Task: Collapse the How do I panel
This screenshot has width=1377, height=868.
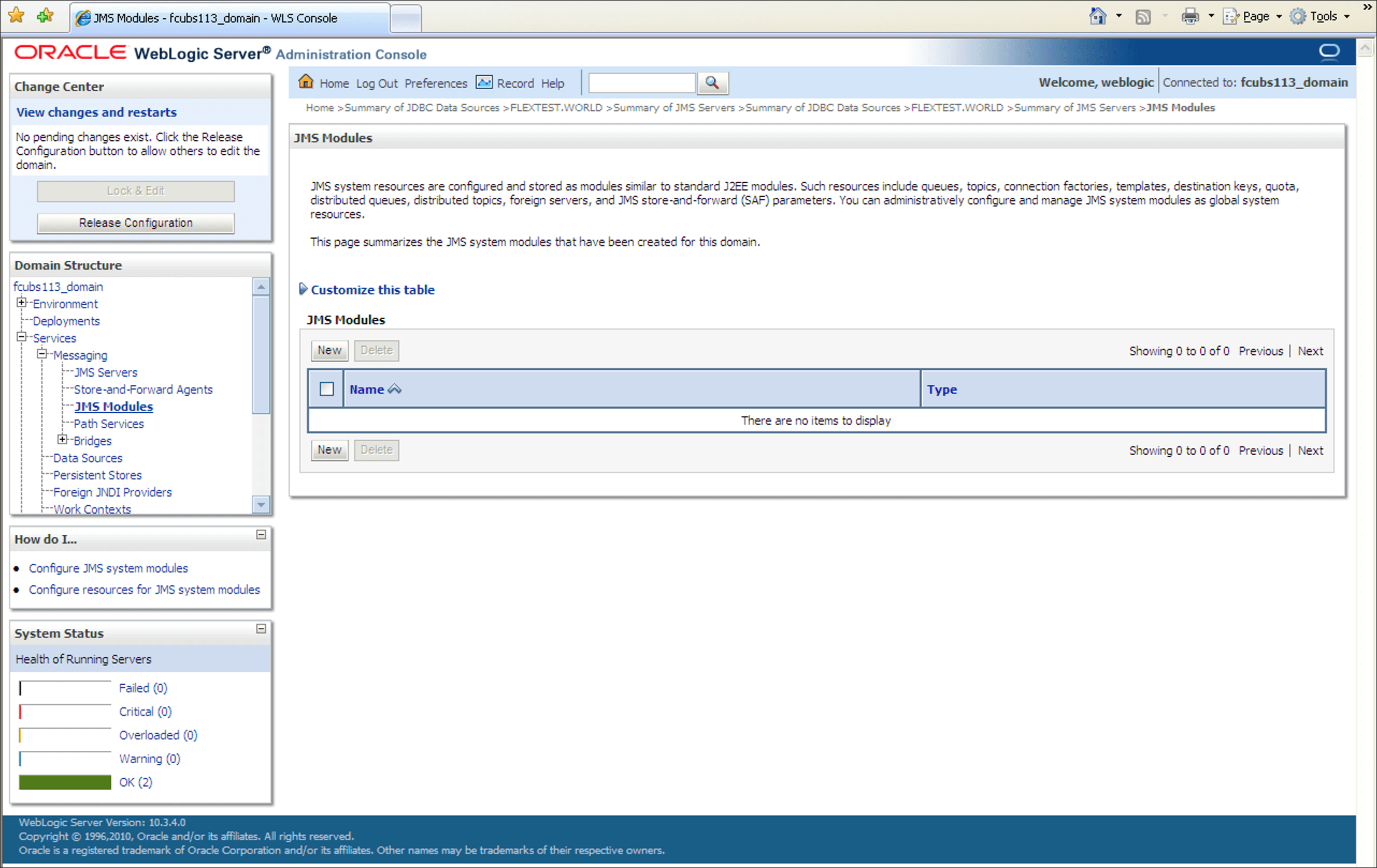Action: (x=261, y=535)
